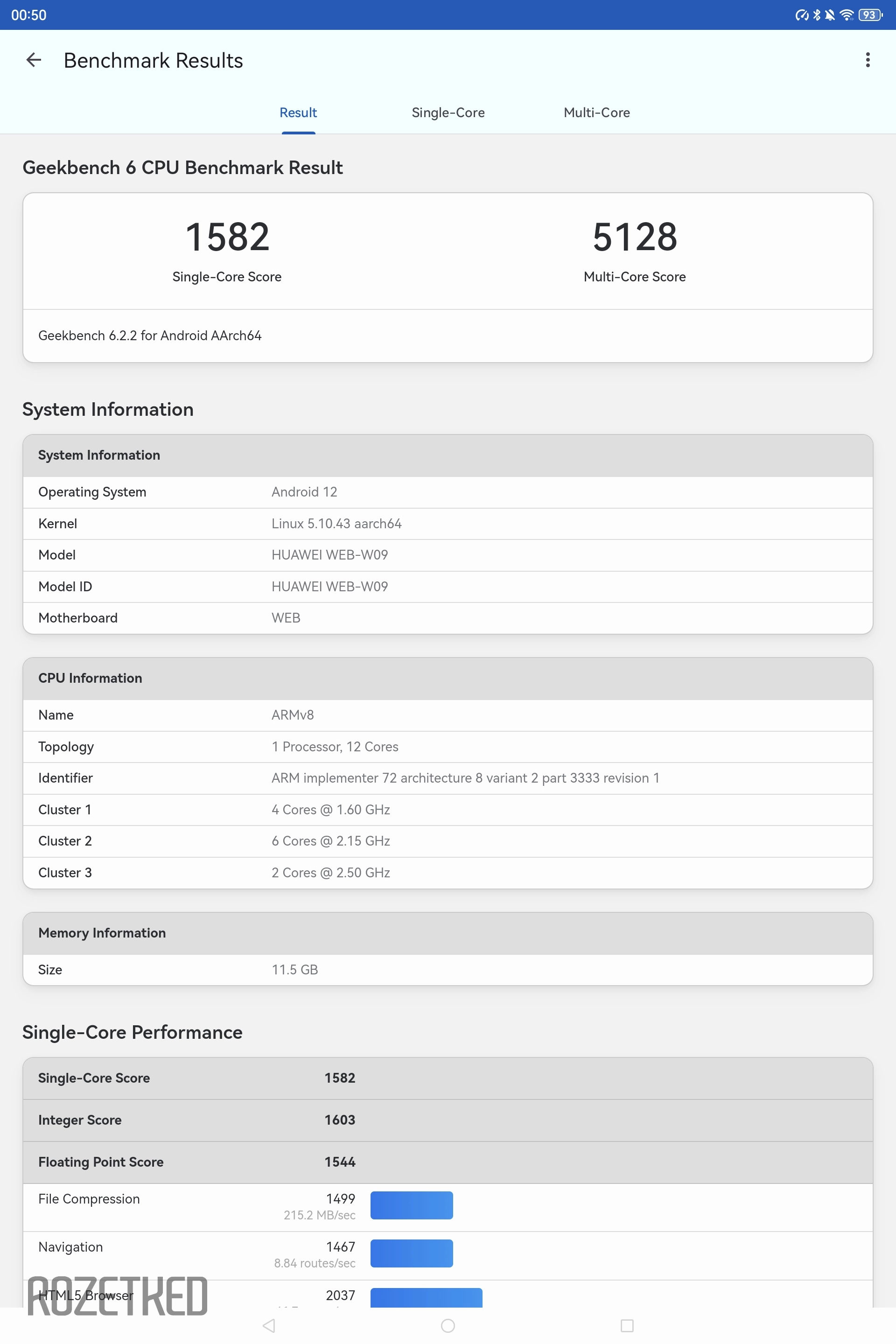The height and width of the screenshot is (1344, 896).
Task: Tap the Single-Core Score label under 1582
Action: 227,277
